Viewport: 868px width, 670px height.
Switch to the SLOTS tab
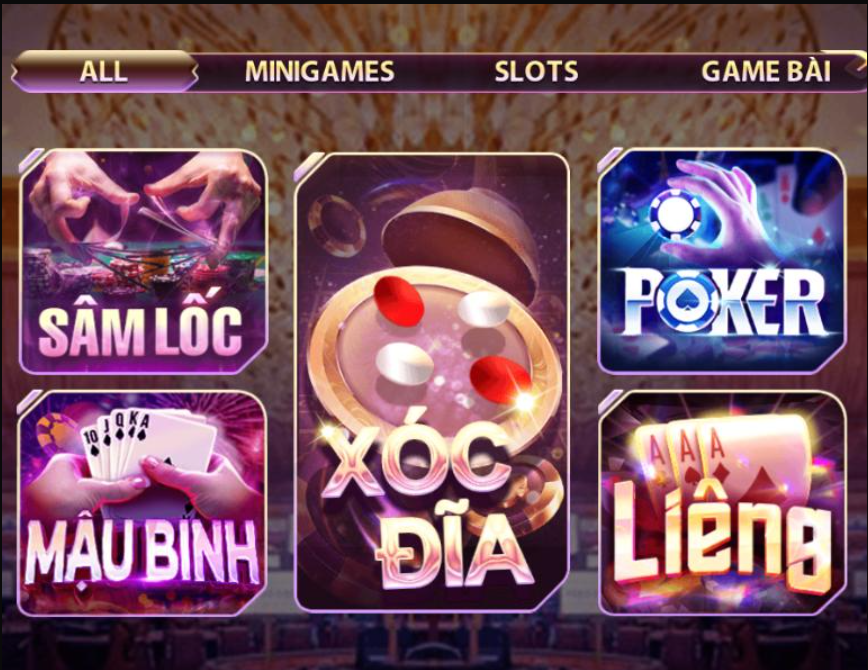[536, 71]
